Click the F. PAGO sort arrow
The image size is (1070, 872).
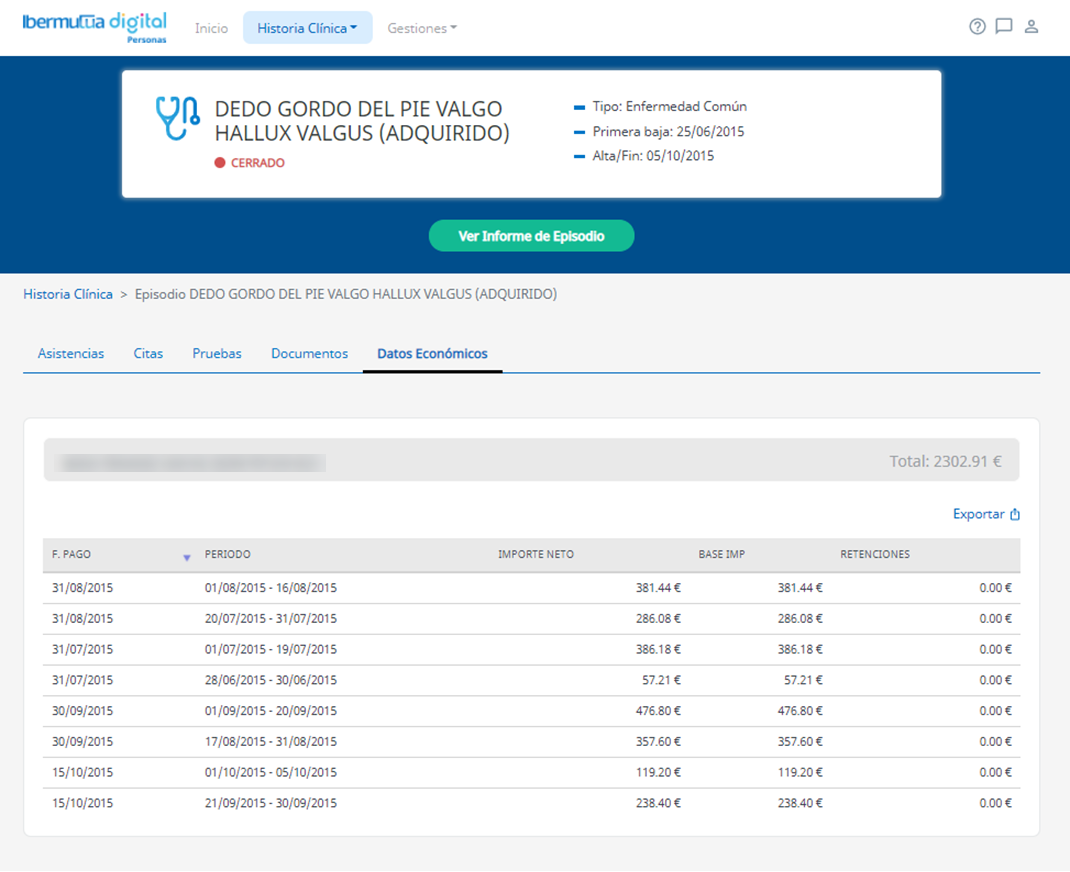click(186, 557)
